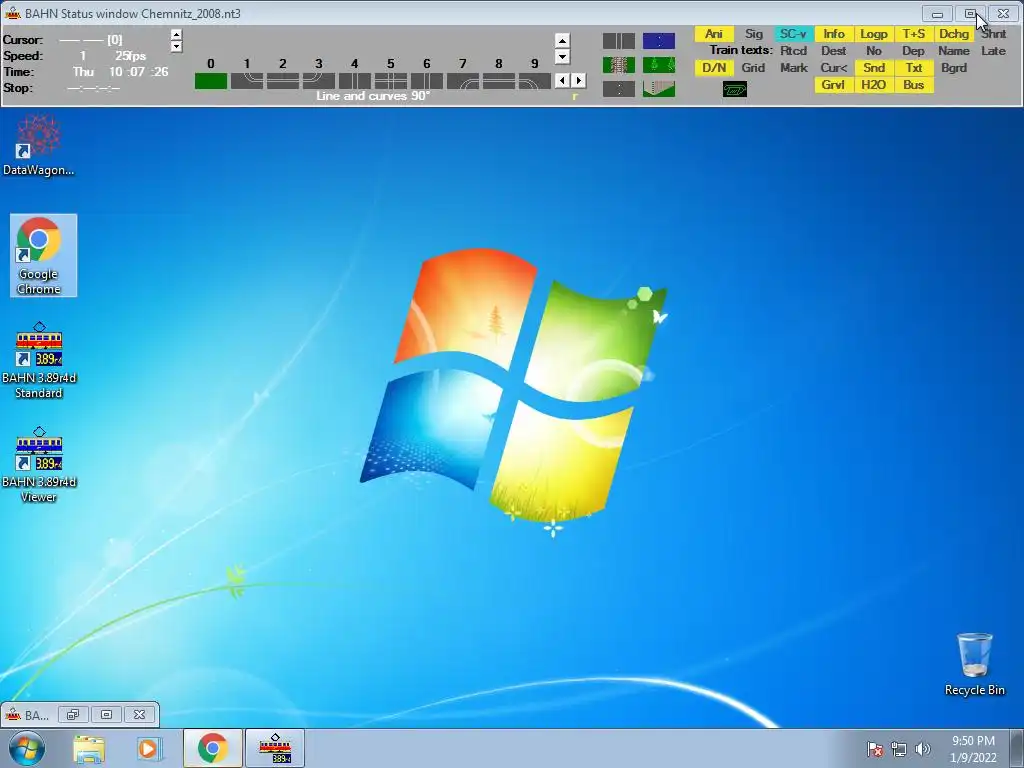Screen dimensions: 1024x768
Task: Toggle the Grvl gravel option
Action: tap(834, 85)
